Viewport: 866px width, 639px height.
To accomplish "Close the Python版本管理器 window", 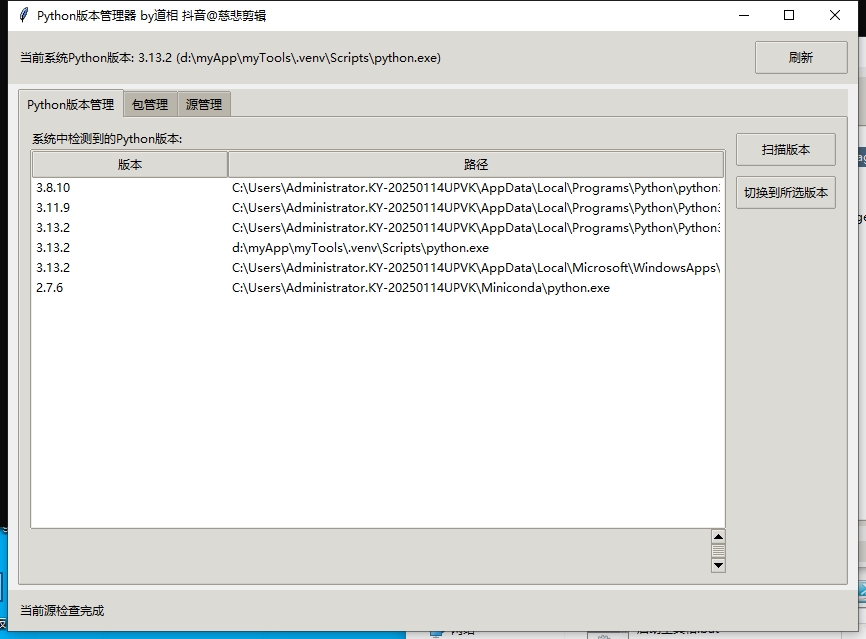I will [x=835, y=15].
